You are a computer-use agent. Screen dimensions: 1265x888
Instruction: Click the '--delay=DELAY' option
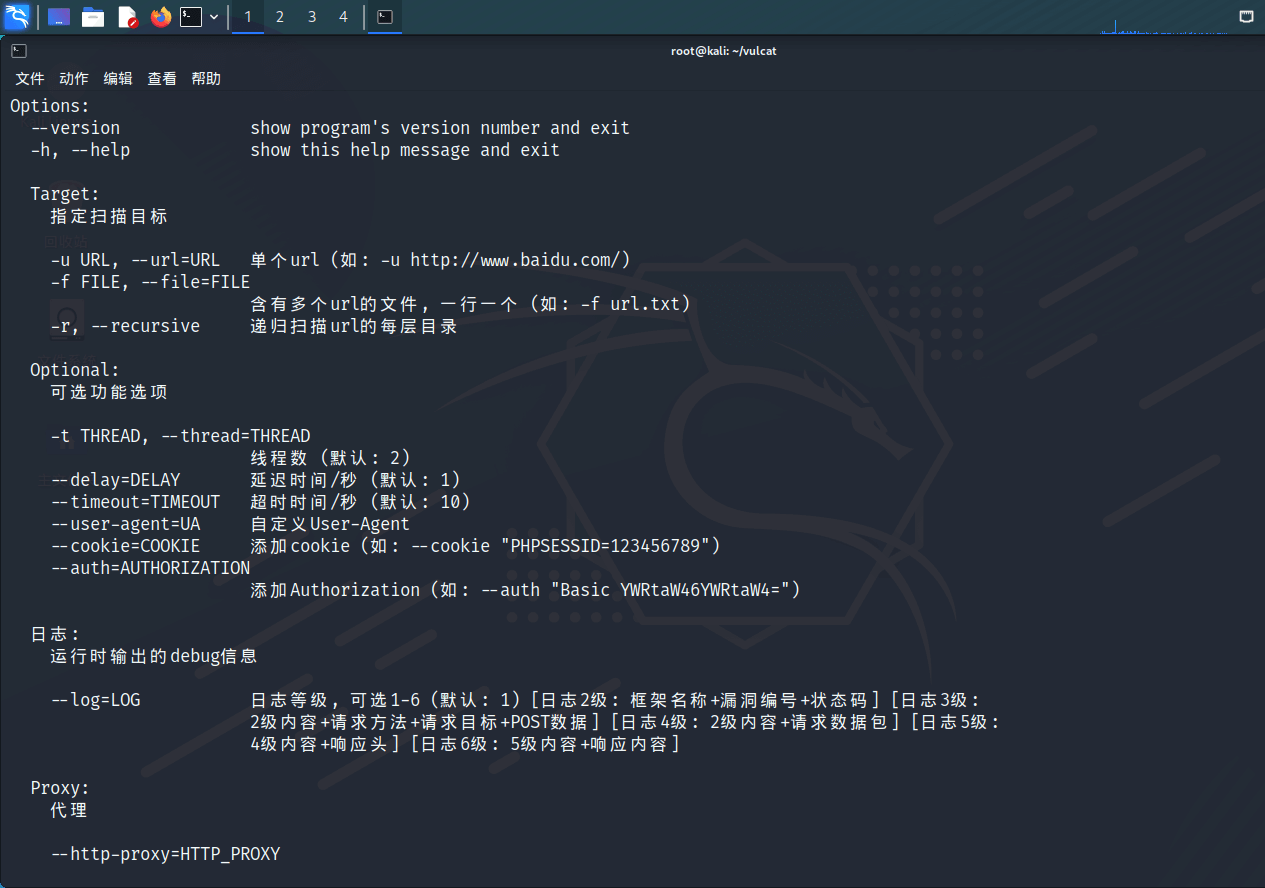point(115,480)
